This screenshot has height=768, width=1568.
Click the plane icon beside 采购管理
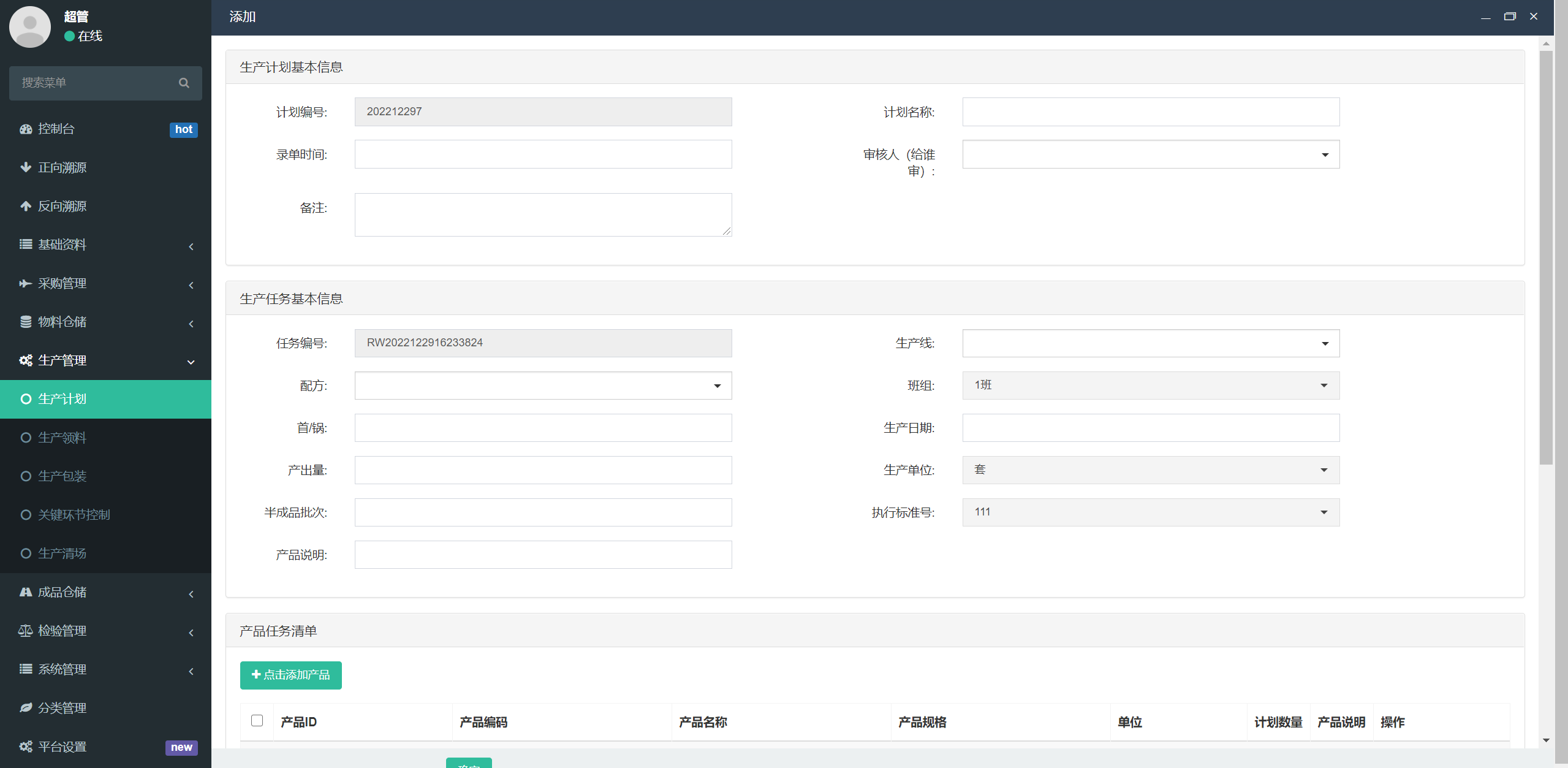pyautogui.click(x=26, y=283)
